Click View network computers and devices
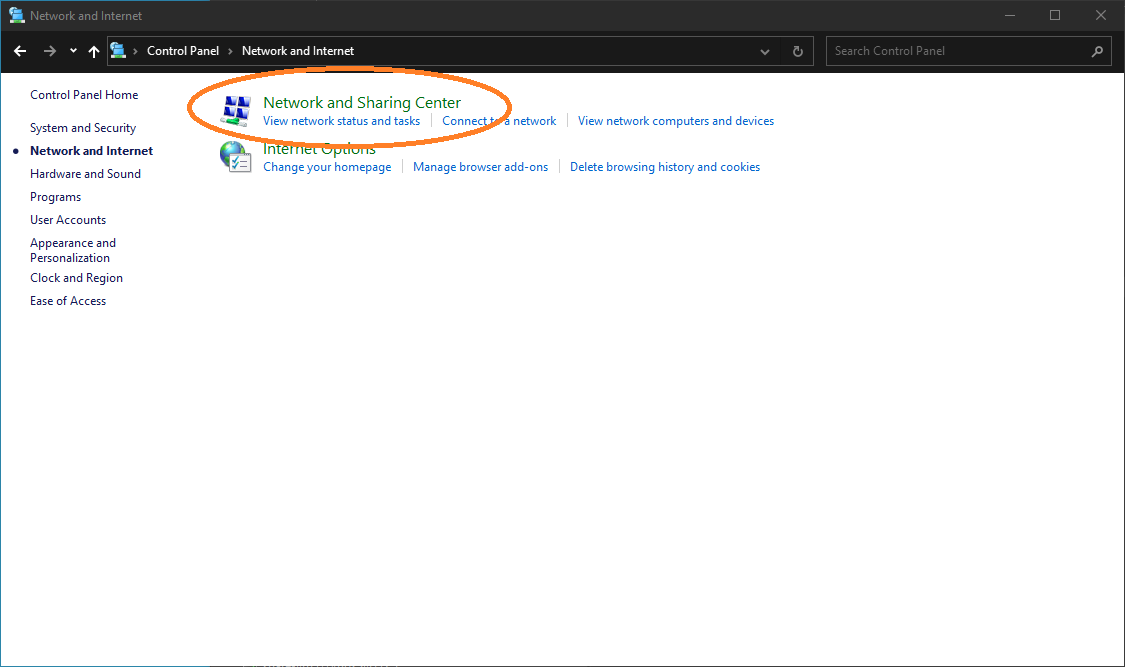 [x=675, y=121]
